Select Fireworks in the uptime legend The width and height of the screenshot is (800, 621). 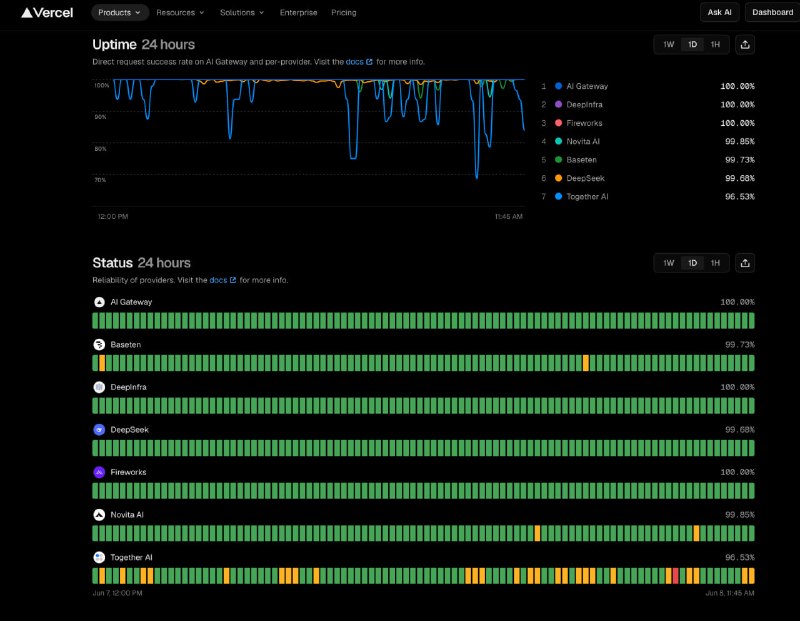(584, 123)
